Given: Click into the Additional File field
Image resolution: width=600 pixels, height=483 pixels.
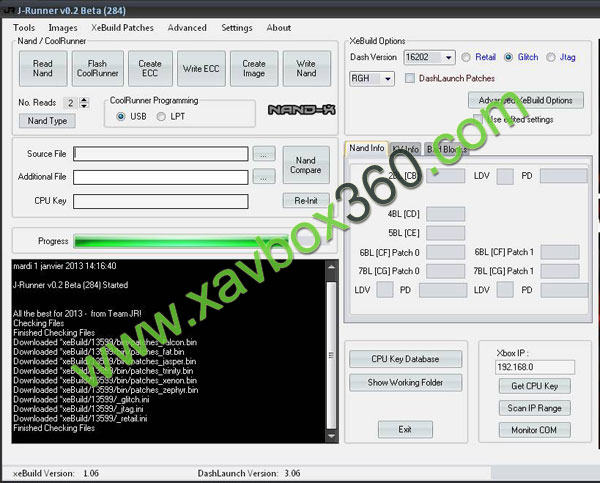Looking at the screenshot, I should [161, 177].
